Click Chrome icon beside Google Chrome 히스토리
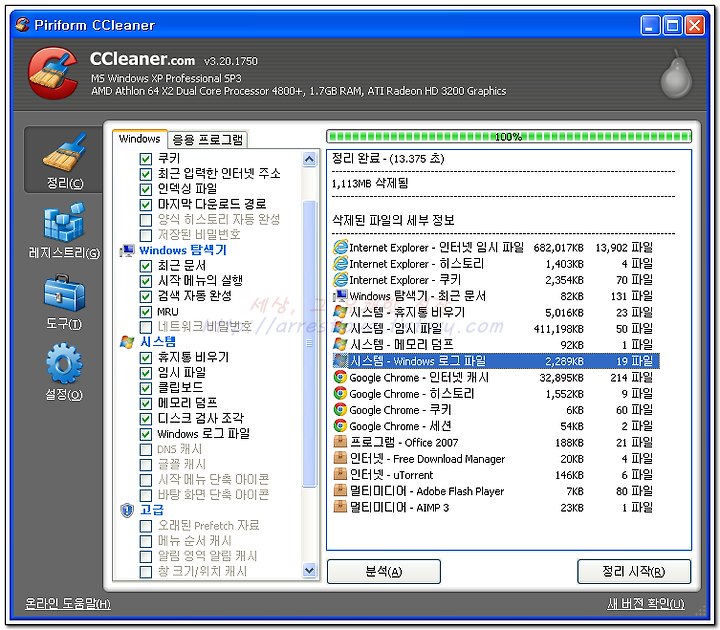Screen dimensions: 720x630 [x=340, y=394]
